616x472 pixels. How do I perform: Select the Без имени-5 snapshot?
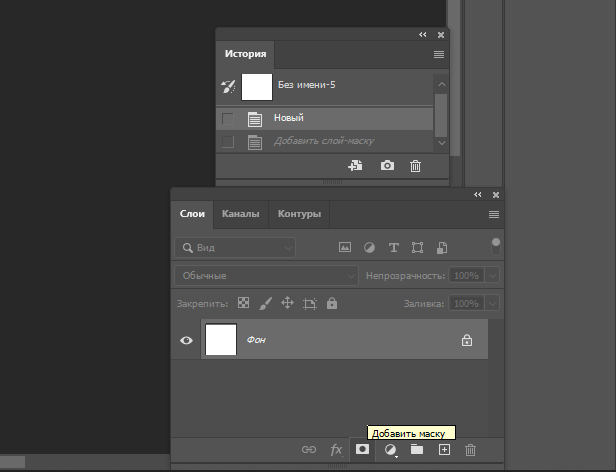click(x=324, y=86)
